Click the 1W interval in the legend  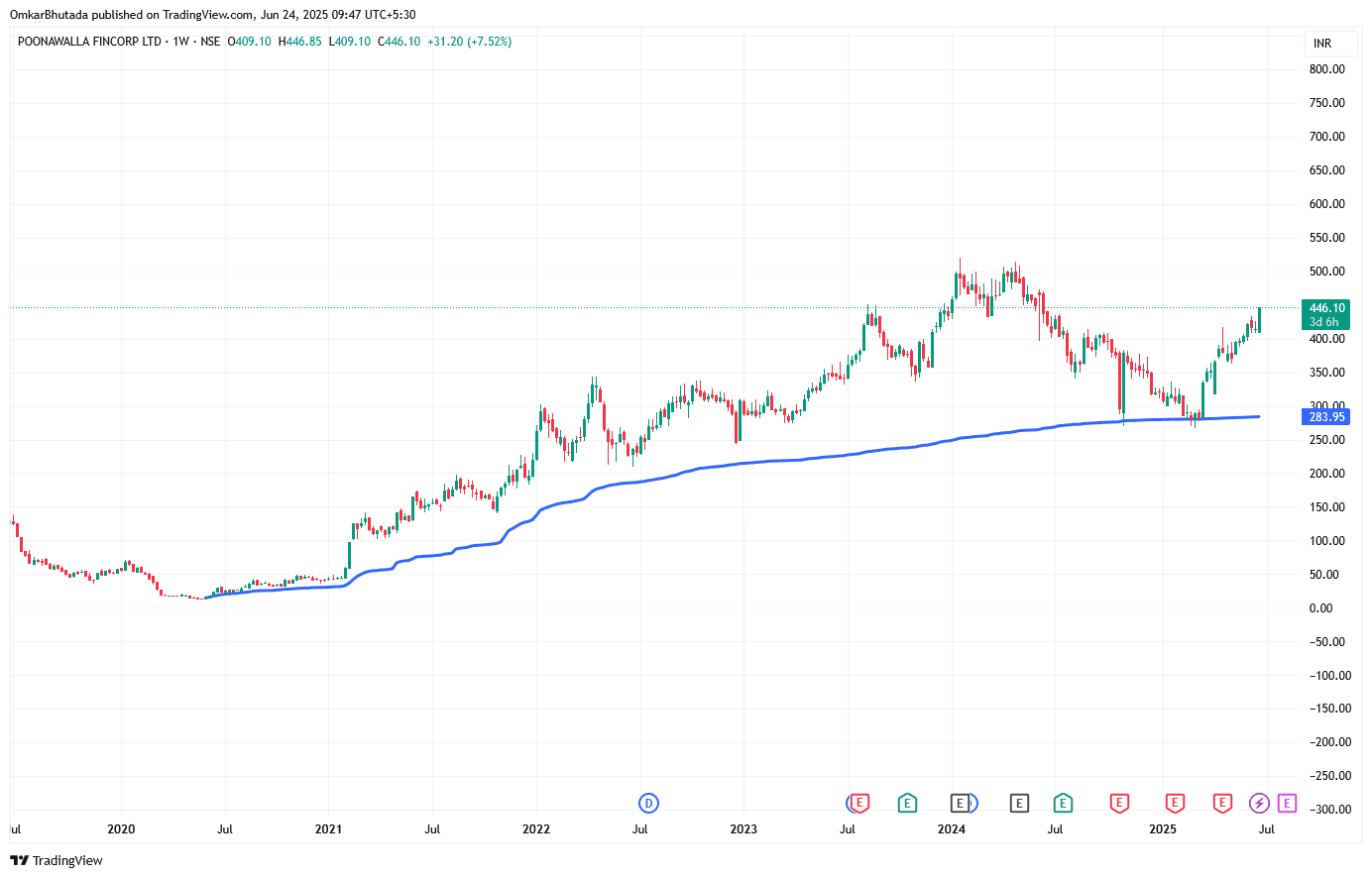[180, 42]
